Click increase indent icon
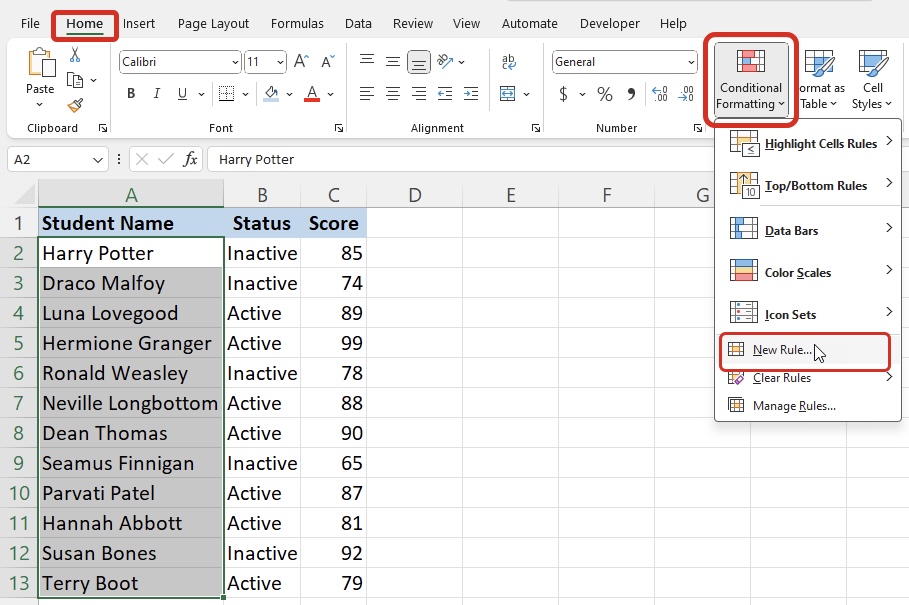This screenshot has width=909, height=605. pos(471,93)
